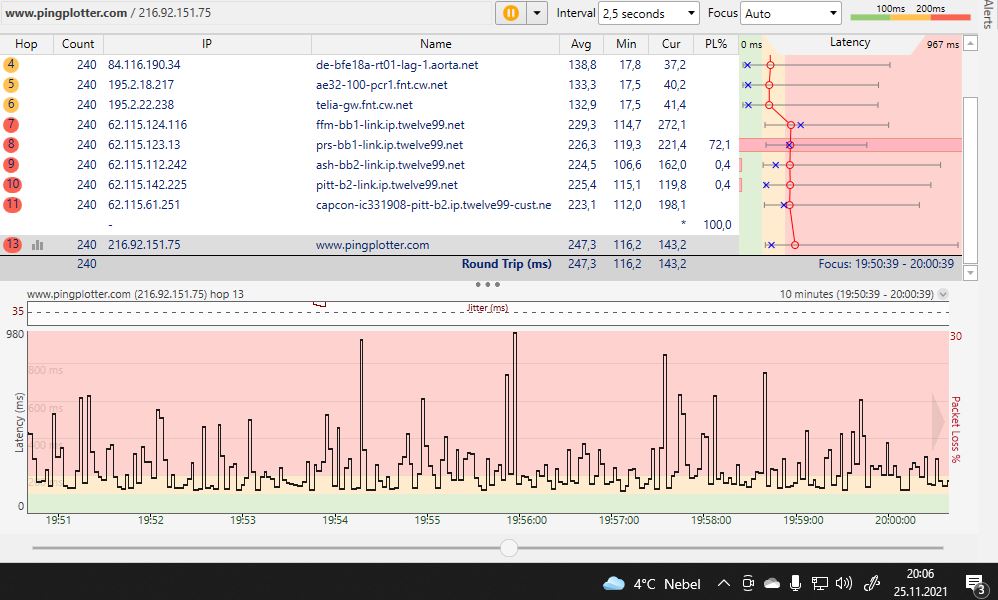
Task: Click the Latency graph column header
Action: (850, 43)
